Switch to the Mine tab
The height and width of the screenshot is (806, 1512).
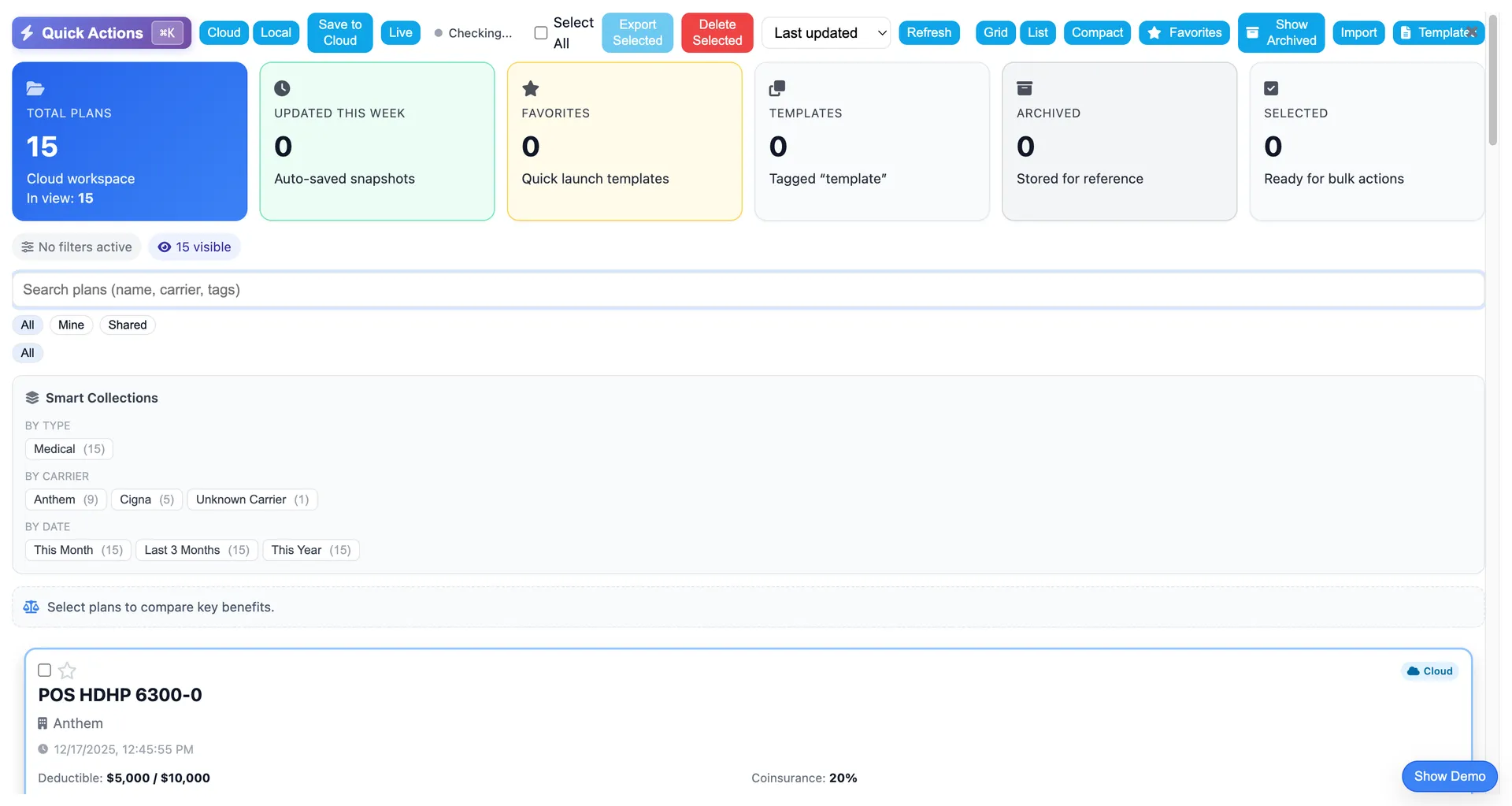coord(71,325)
